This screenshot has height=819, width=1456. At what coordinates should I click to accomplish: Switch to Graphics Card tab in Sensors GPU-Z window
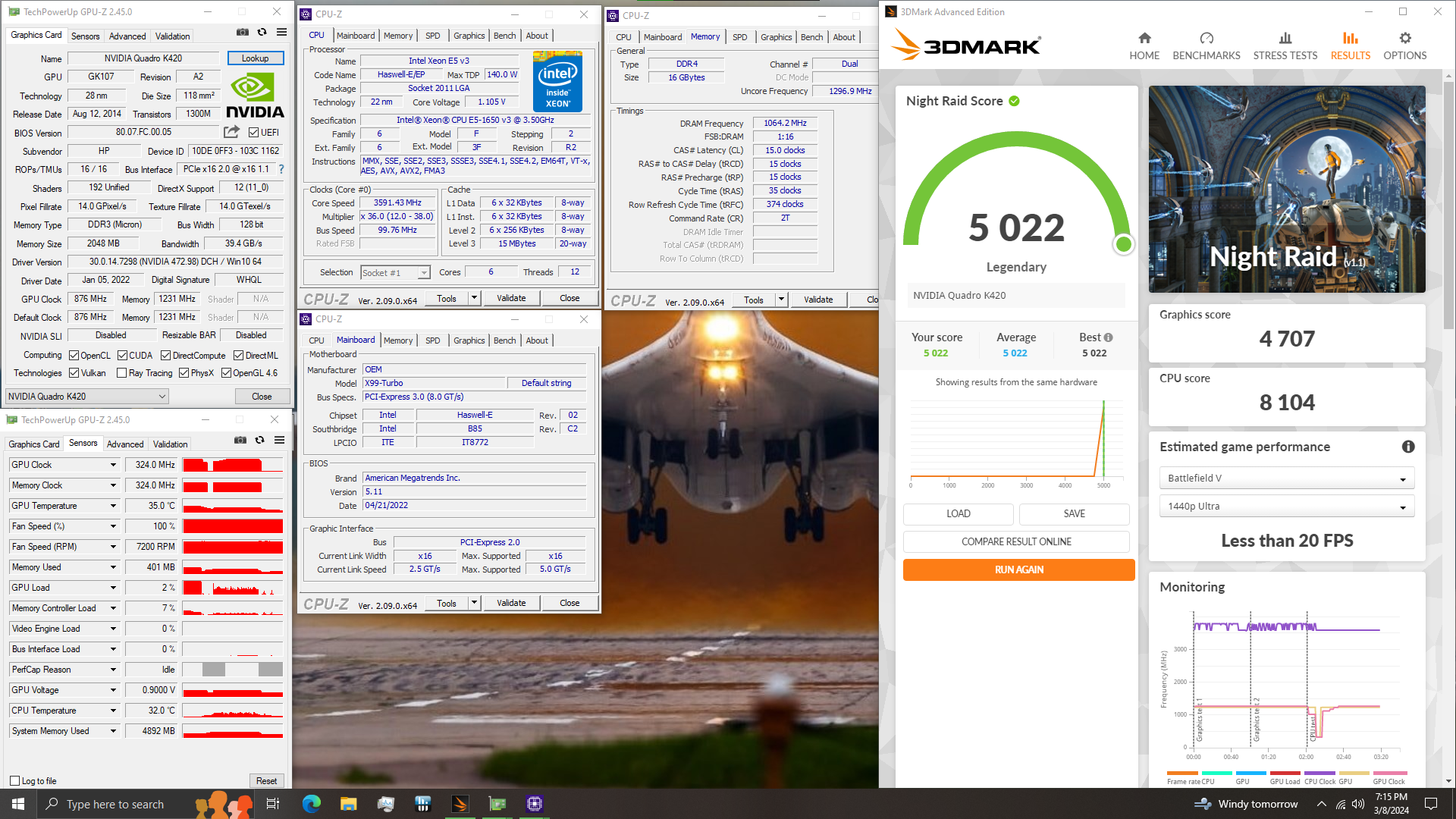(33, 444)
